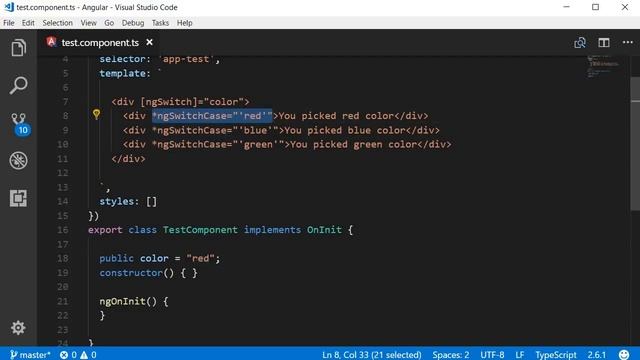Click line number 16 in the gutter
The height and width of the screenshot is (360, 640).
[62, 230]
